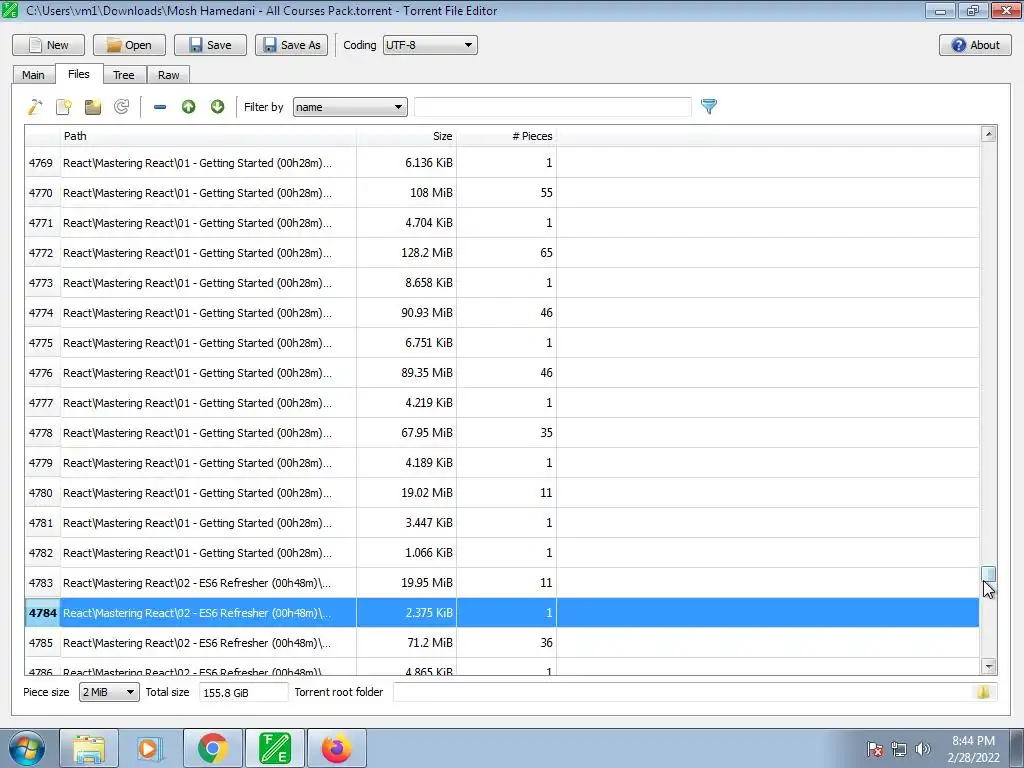
Task: Click the New button
Action: (48, 45)
